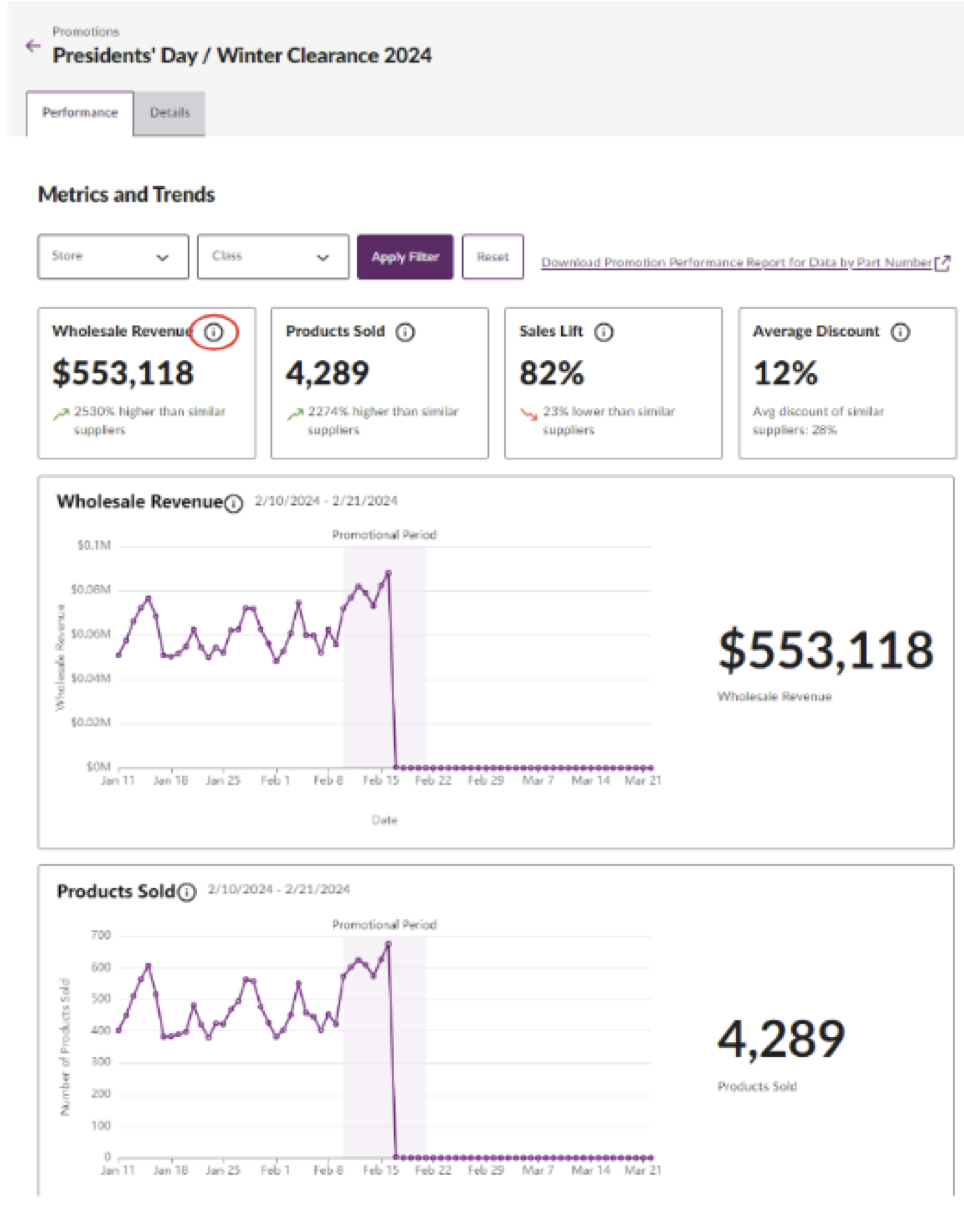
Task: Click the Sales Lift 82% summary card
Action: (613, 383)
